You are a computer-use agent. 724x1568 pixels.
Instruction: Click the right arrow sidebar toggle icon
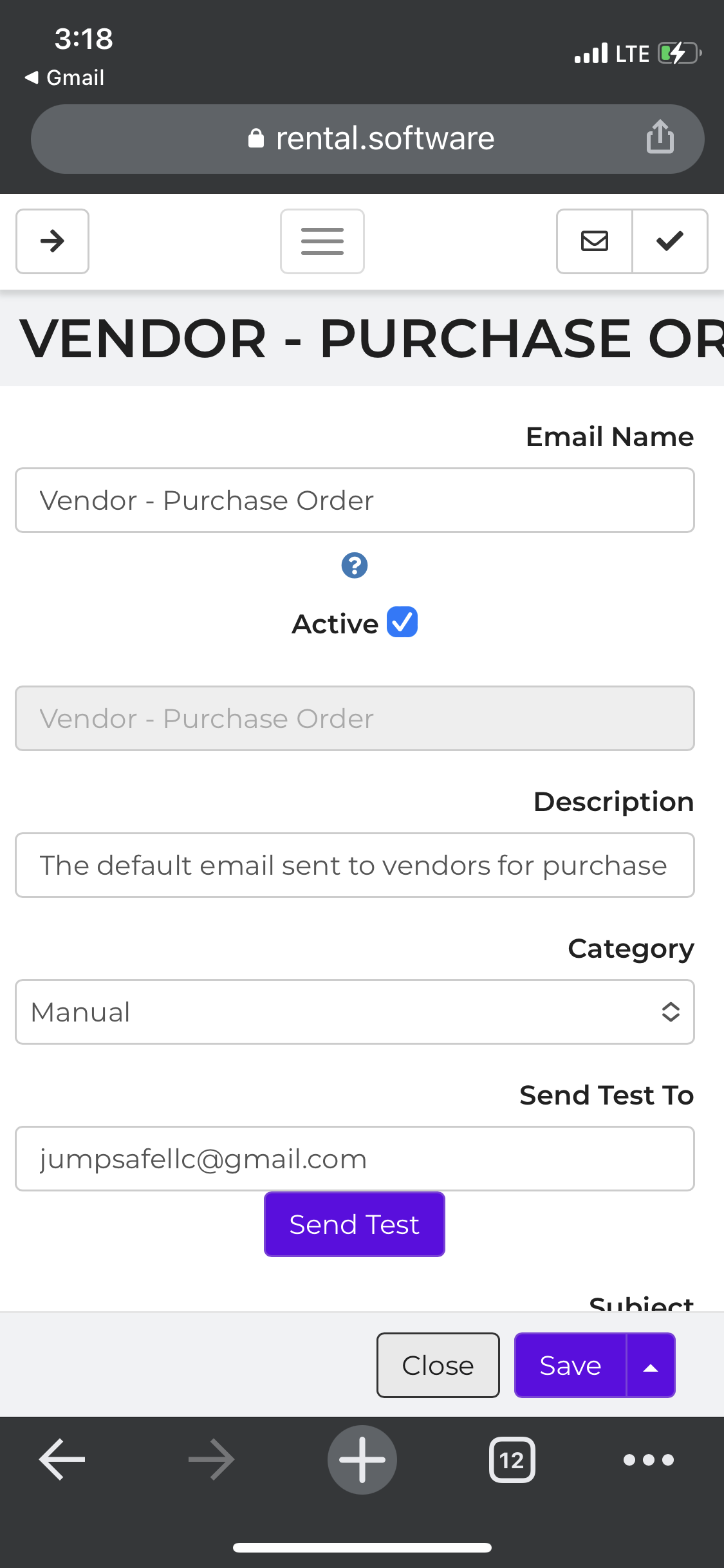coord(52,241)
